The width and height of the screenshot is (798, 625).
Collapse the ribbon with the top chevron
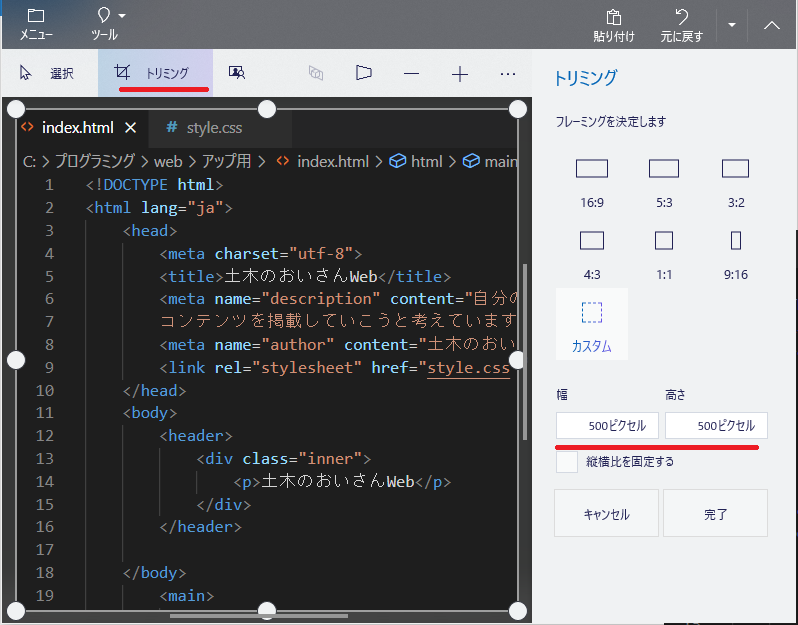coord(771,25)
